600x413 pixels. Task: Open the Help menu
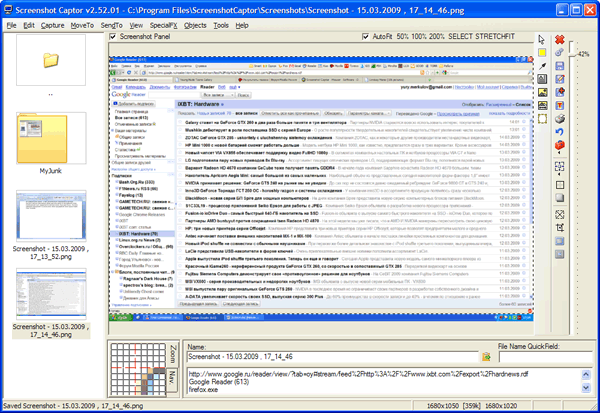(242, 25)
